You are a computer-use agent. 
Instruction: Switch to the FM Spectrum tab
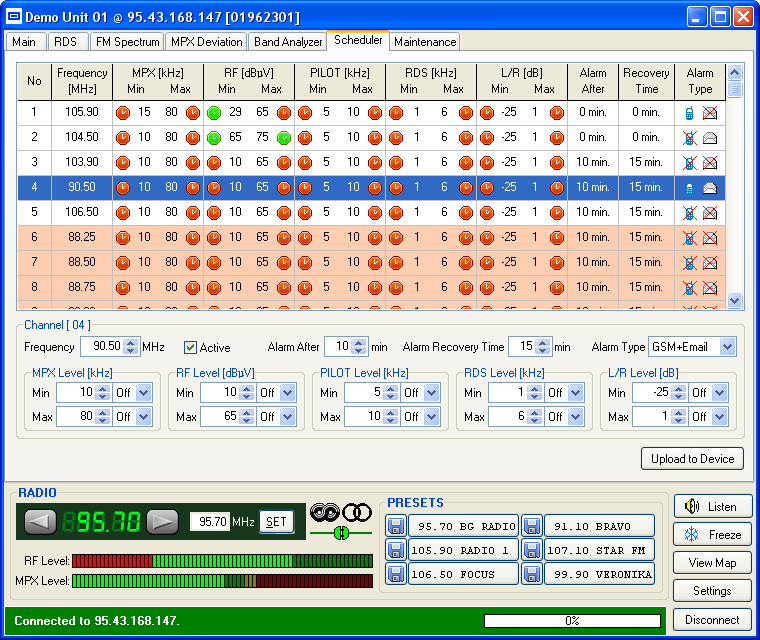coord(127,42)
